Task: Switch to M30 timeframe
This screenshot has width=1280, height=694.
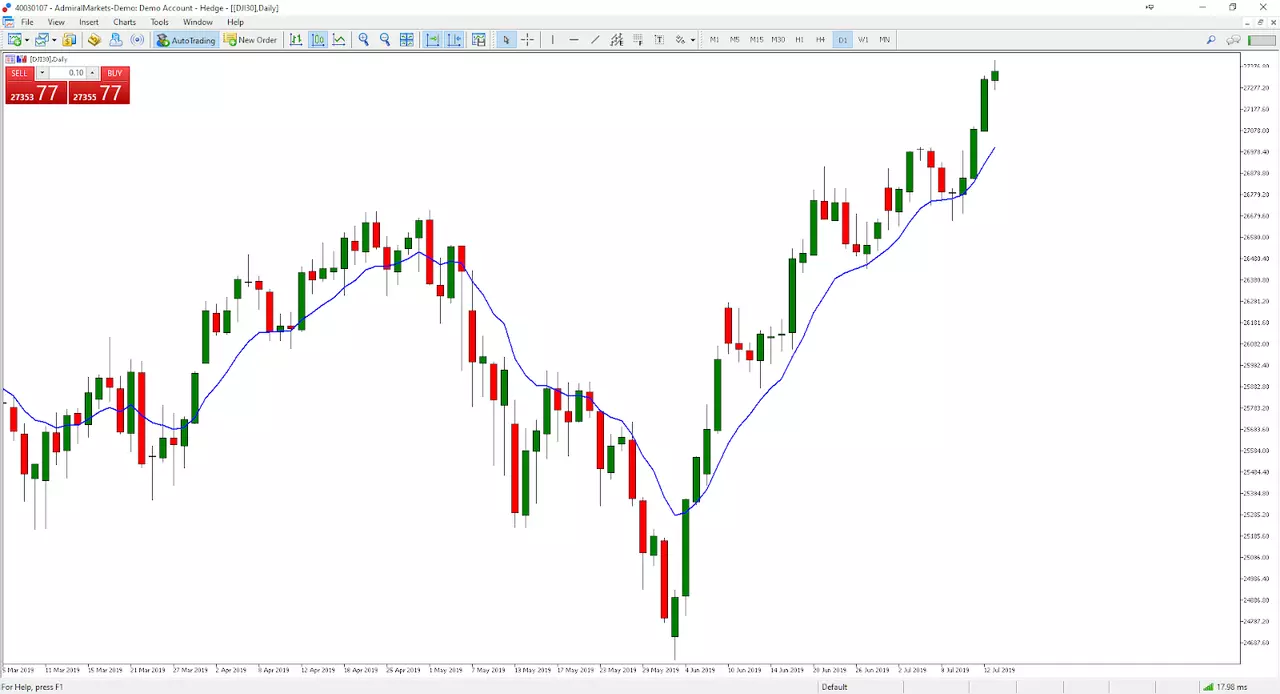Action: tap(778, 40)
